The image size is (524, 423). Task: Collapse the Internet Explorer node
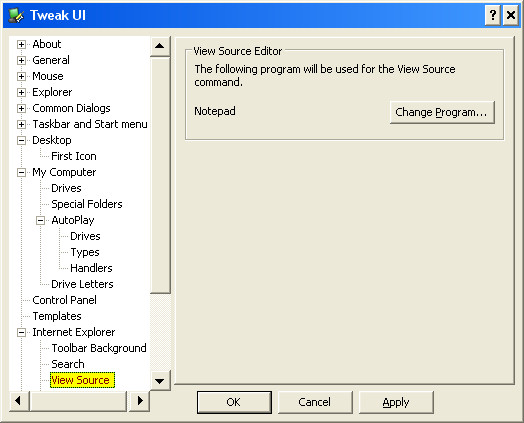21,332
